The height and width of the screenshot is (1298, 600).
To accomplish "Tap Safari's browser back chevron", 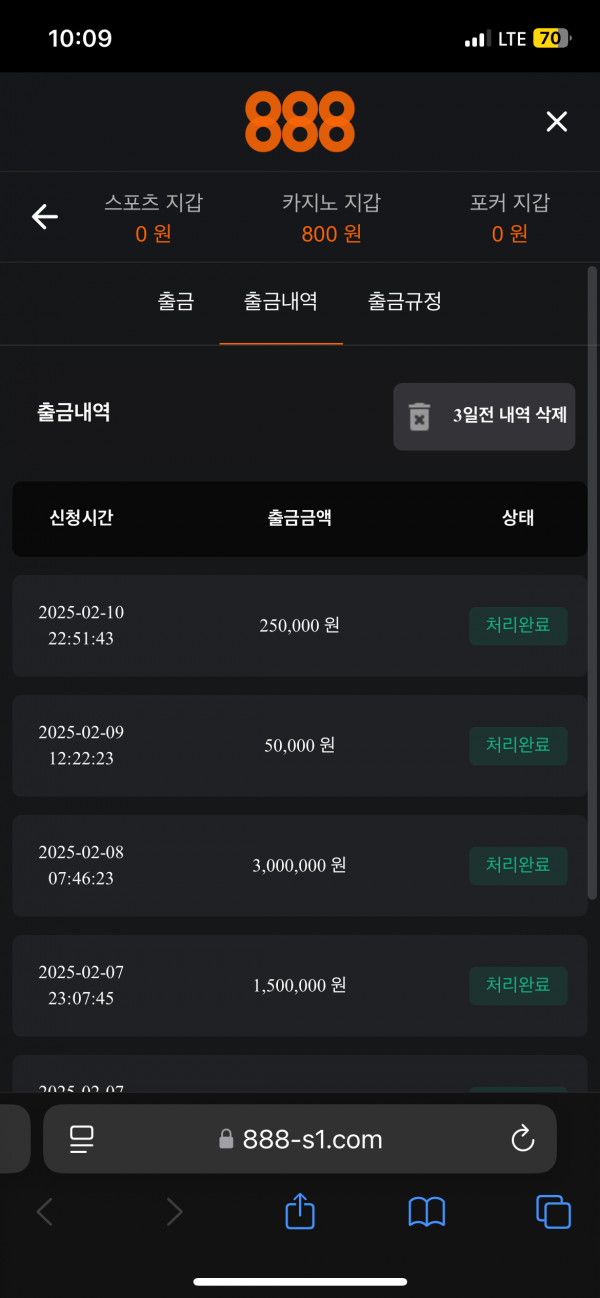I will coord(45,1212).
